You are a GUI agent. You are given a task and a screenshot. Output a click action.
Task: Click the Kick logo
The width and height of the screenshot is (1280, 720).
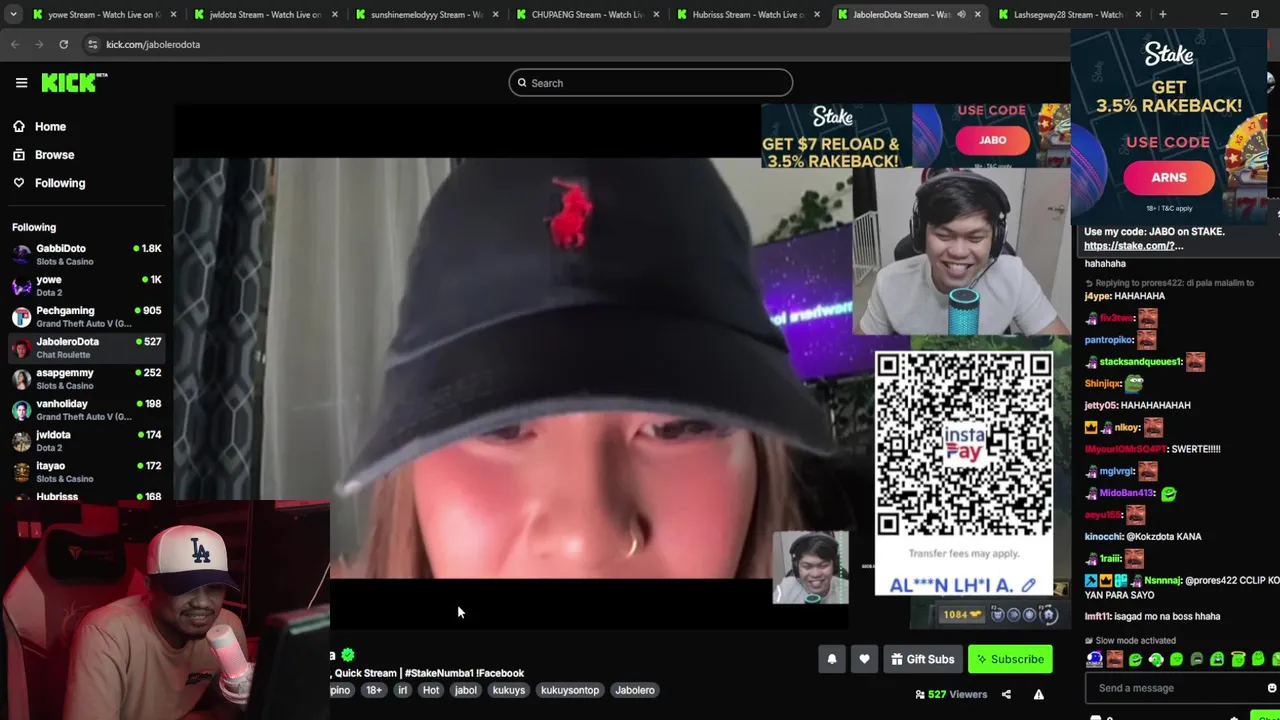pos(74,83)
